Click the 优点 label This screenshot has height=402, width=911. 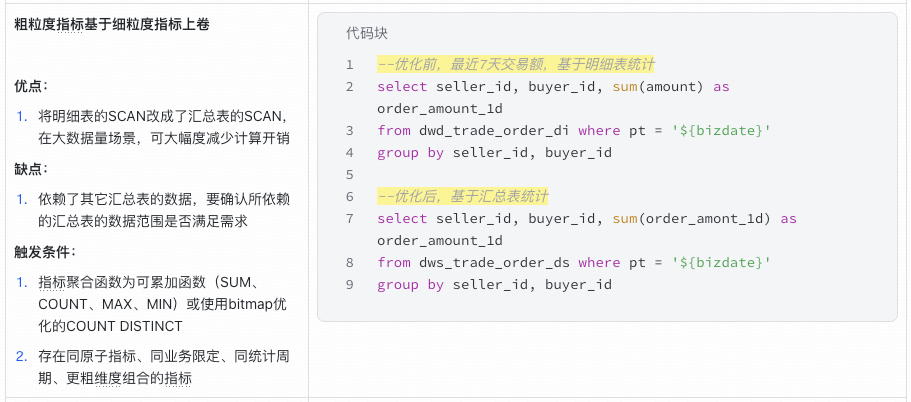click(31, 86)
